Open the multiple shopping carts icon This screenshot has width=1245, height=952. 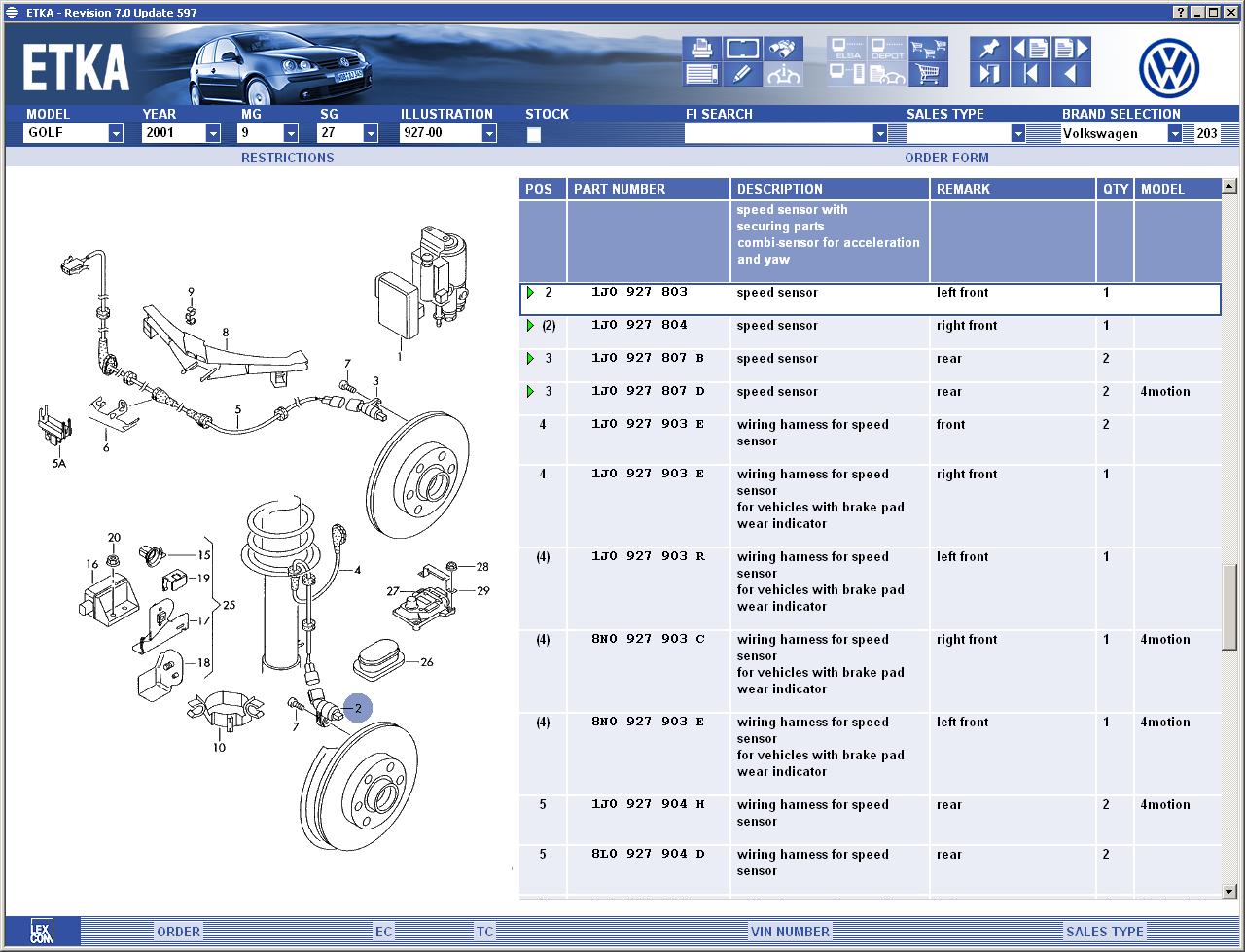click(x=928, y=49)
